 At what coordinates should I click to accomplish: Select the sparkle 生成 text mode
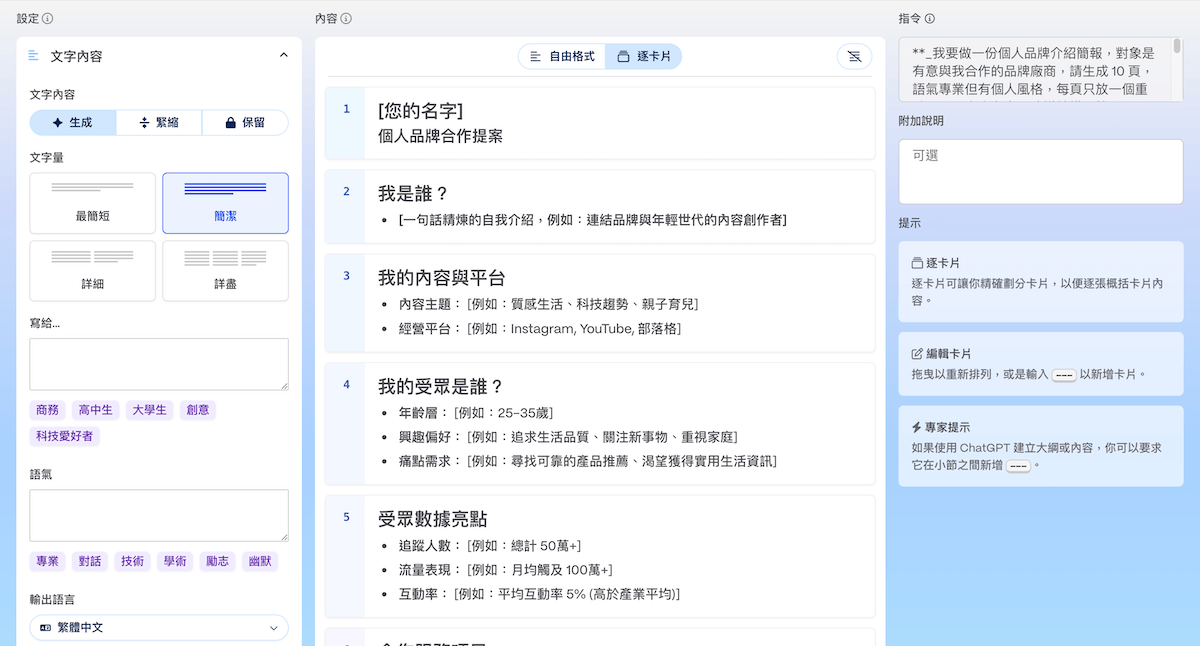[72, 122]
